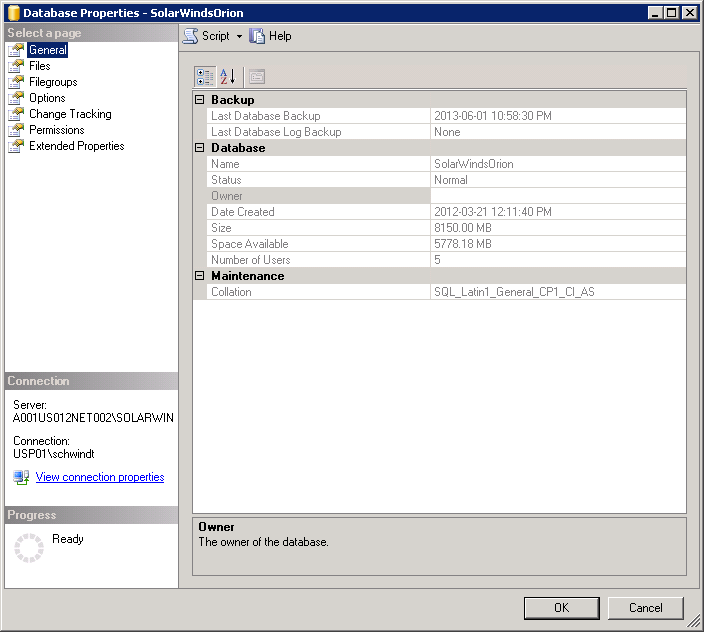Image resolution: width=704 pixels, height=632 pixels.
Task: Click the Help document icon
Action: point(257,36)
